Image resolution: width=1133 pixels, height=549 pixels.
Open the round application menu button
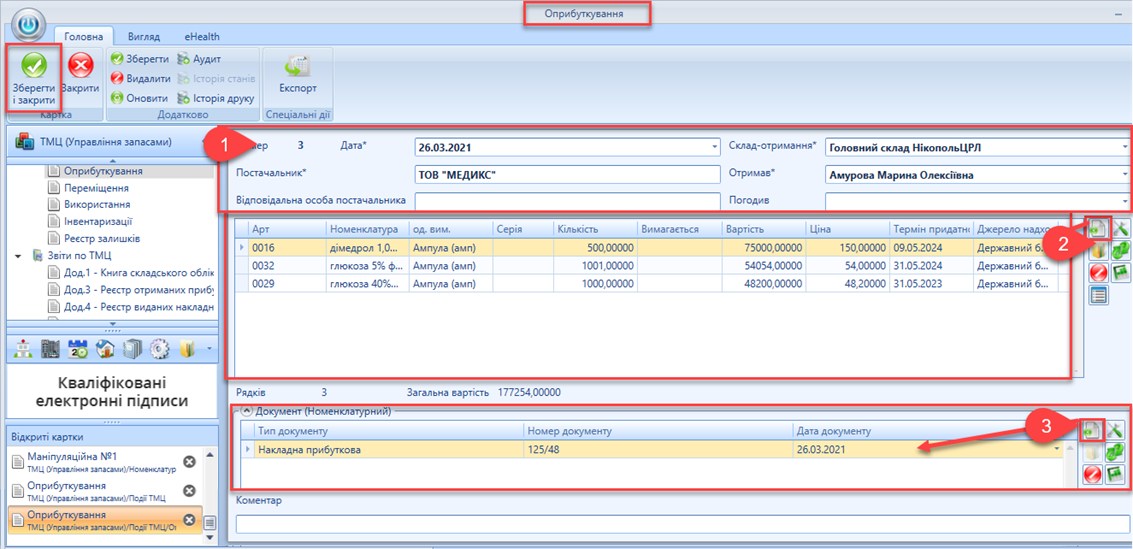coord(30,26)
